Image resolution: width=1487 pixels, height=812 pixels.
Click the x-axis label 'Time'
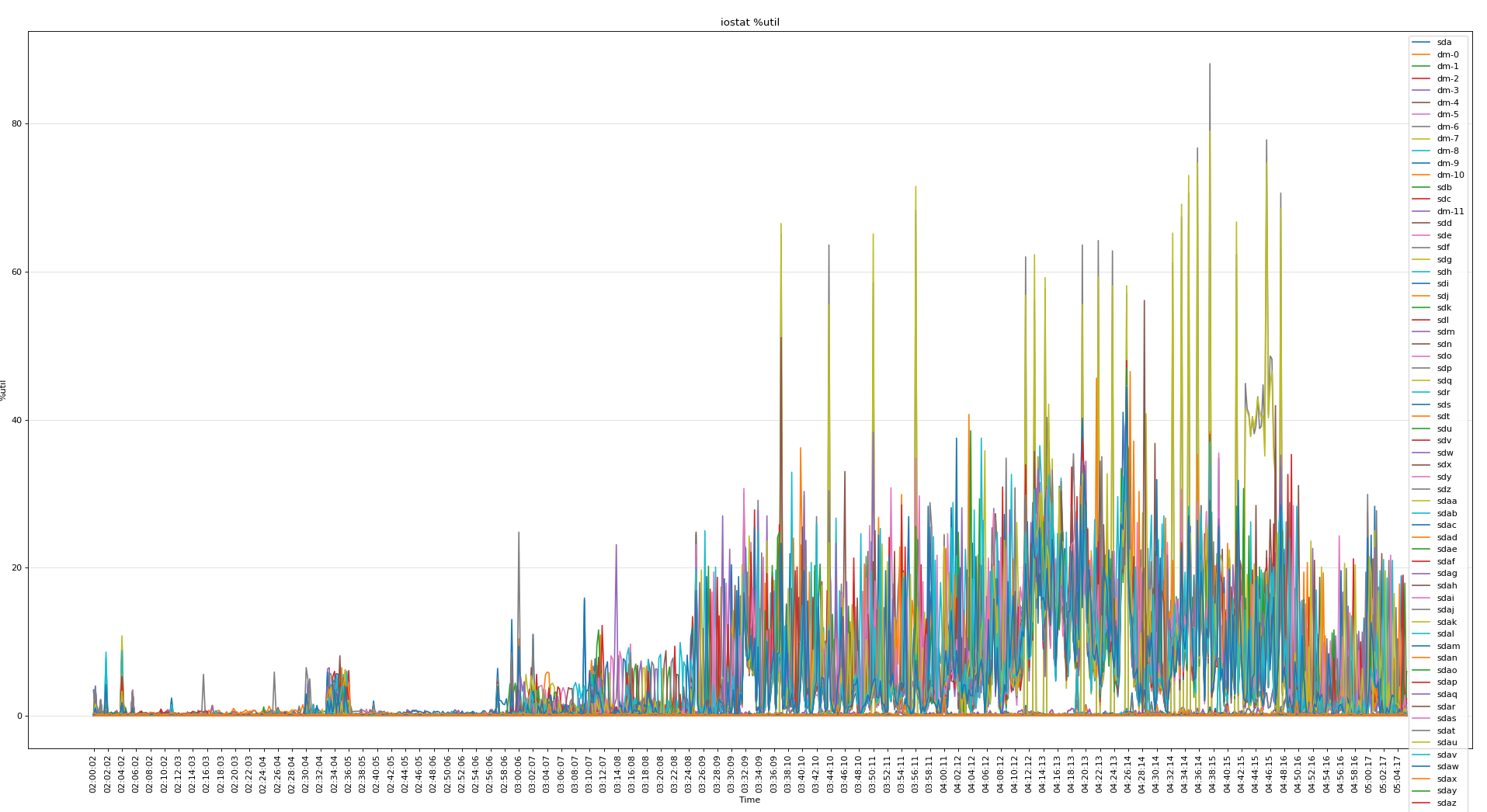click(749, 800)
